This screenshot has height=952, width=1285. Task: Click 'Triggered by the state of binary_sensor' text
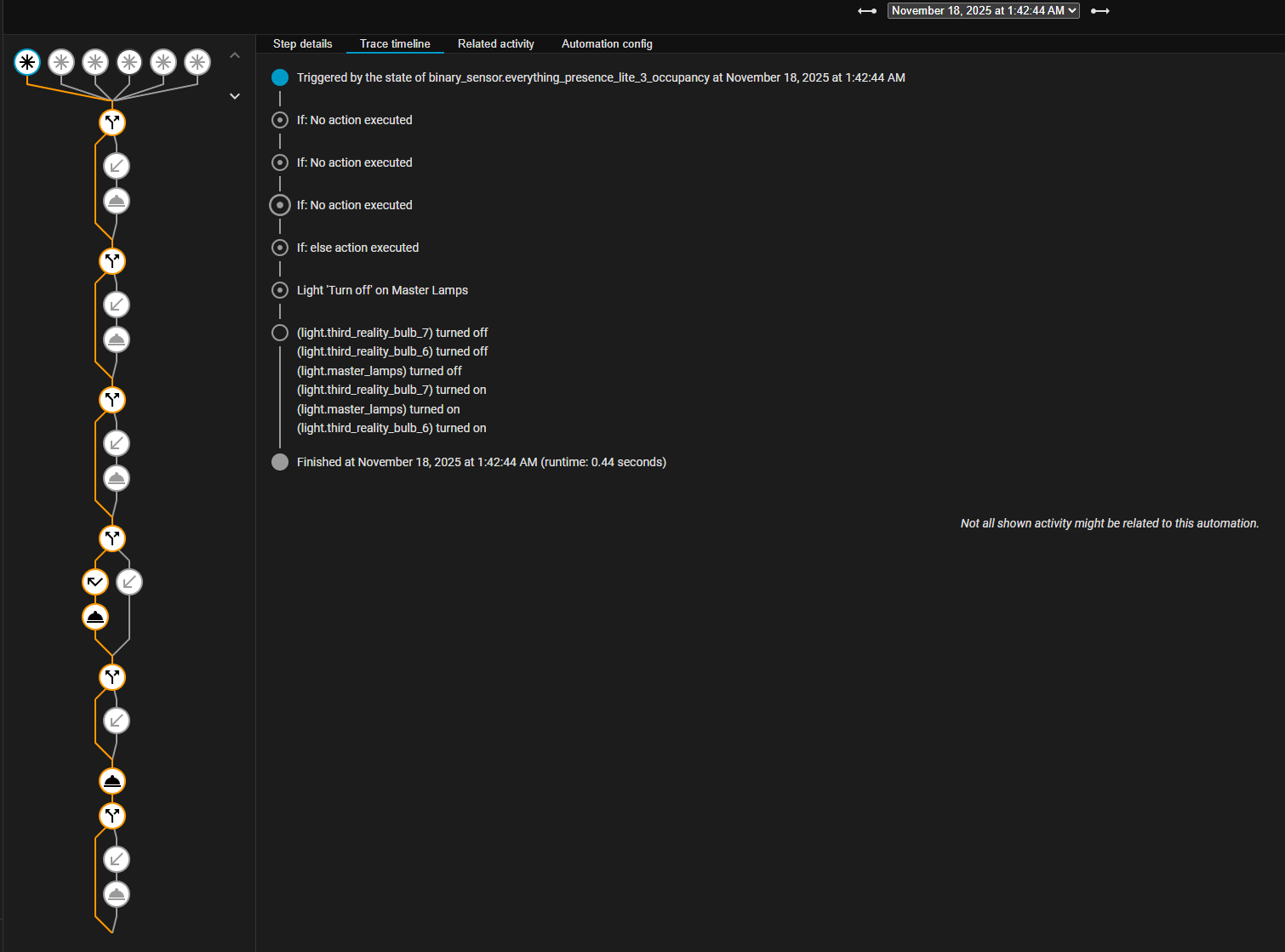click(x=601, y=77)
